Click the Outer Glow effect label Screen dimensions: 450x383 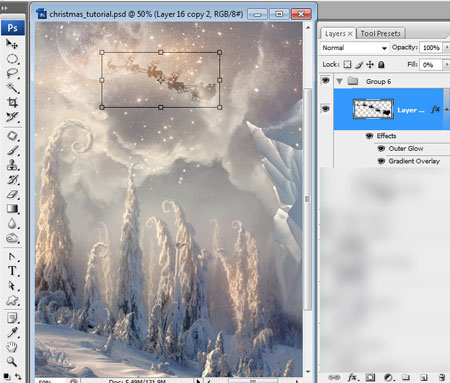pos(406,148)
